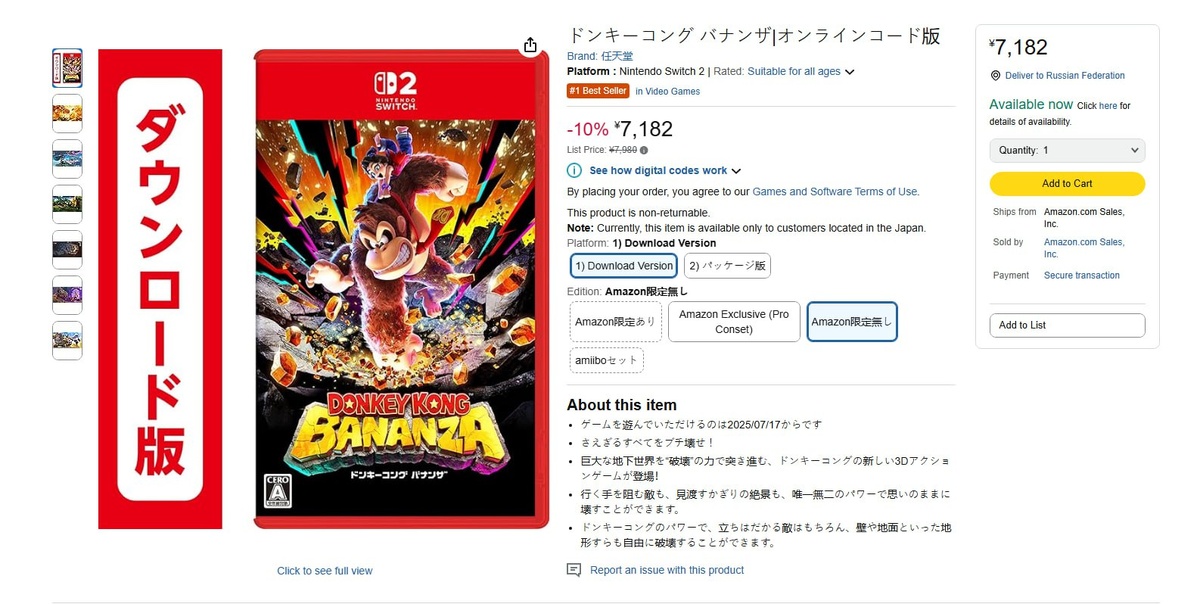Image resolution: width=1200 pixels, height=604 pixels.
Task: Select the Amazon Exclusive (Pro Conset) edition
Action: [x=734, y=322]
